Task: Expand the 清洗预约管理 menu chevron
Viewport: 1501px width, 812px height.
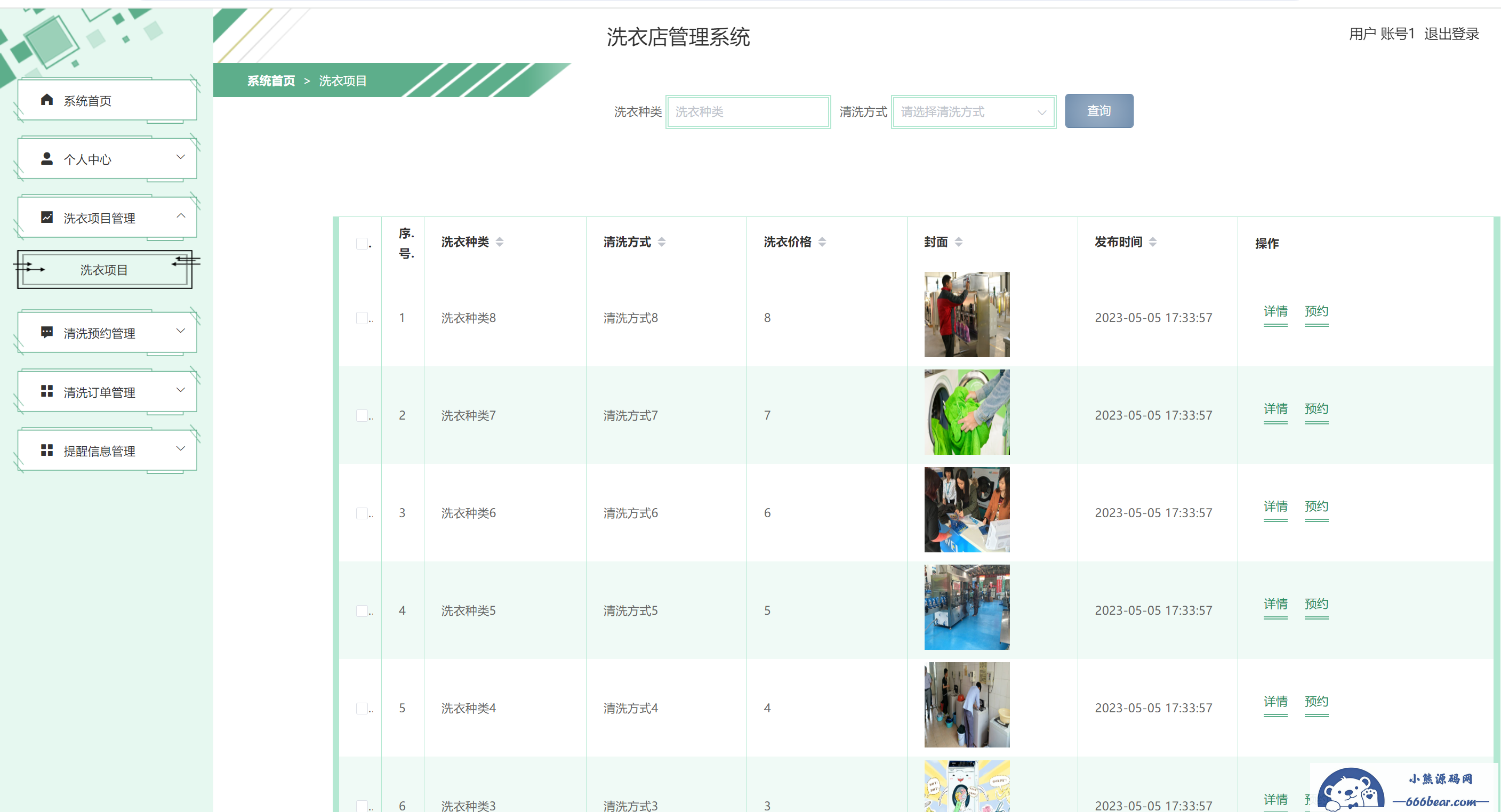Action: point(181,331)
